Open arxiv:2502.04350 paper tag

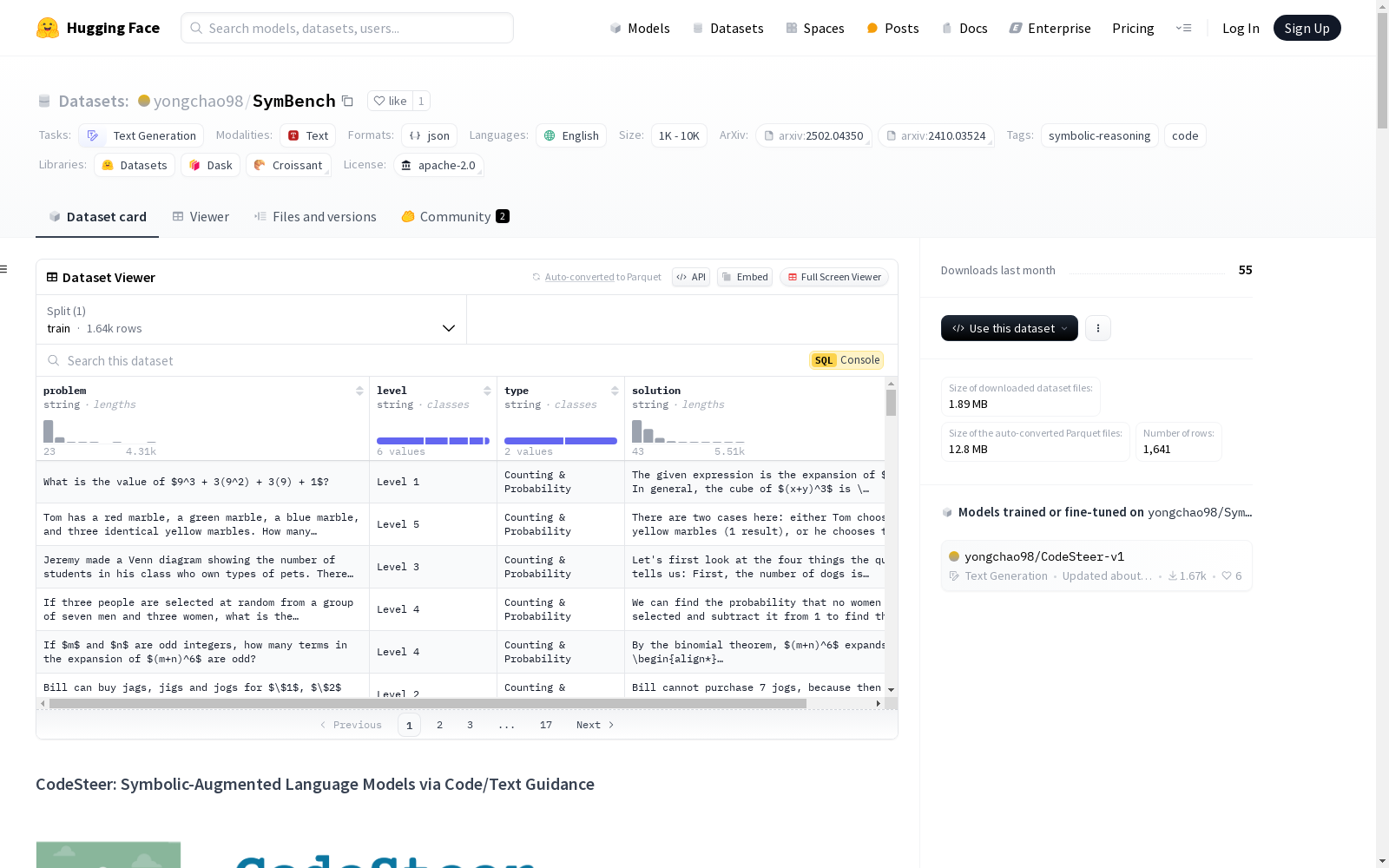click(813, 135)
